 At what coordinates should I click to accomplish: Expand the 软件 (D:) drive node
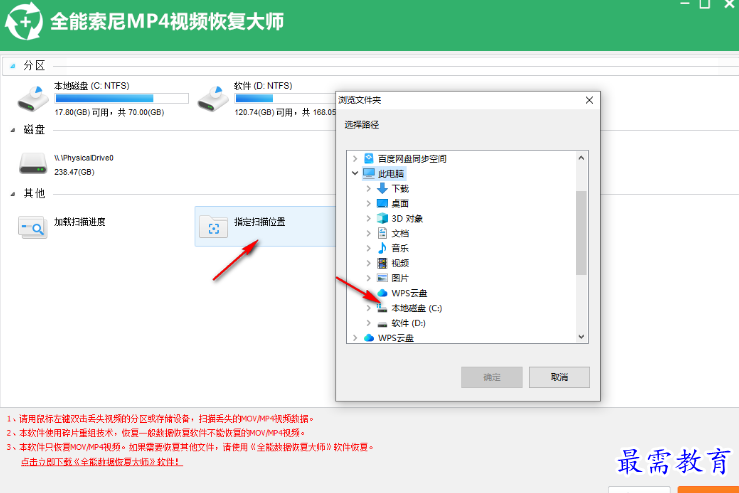pos(369,323)
